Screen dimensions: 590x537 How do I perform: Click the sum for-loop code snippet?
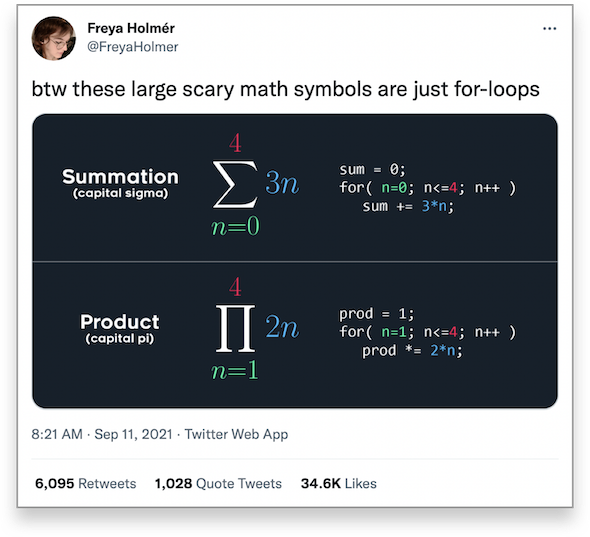pyautogui.click(x=427, y=188)
